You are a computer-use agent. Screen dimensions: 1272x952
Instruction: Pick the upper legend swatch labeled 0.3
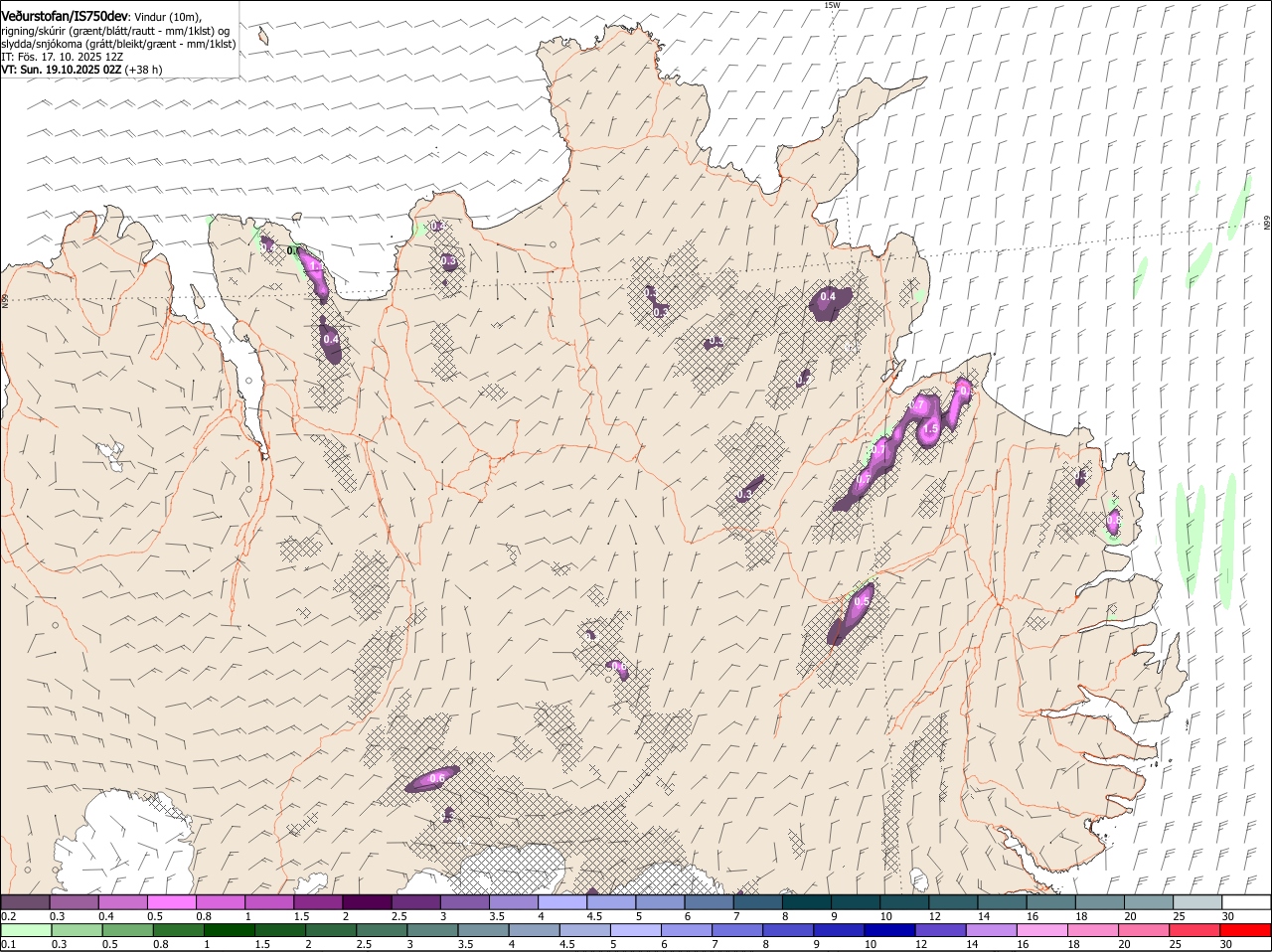(74, 901)
